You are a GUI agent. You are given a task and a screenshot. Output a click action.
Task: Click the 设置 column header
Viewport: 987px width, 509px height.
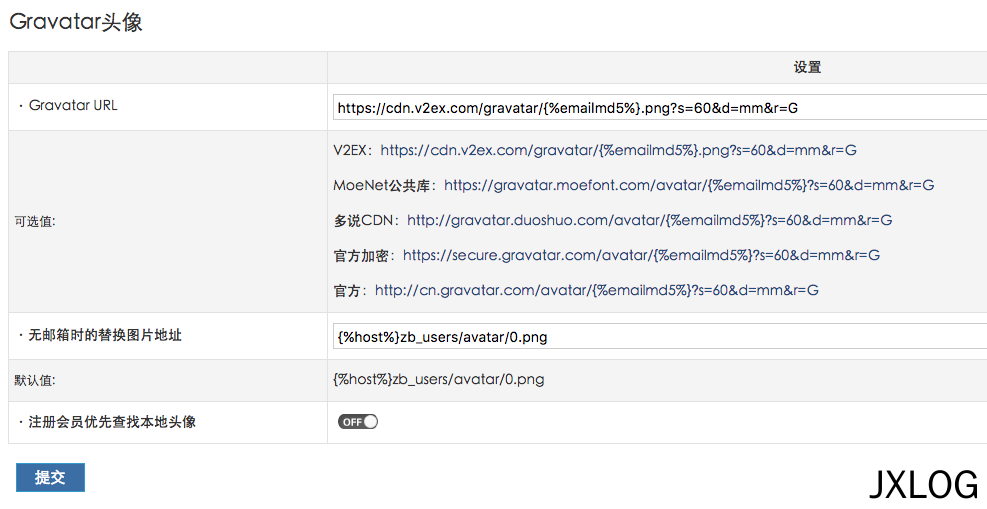(x=807, y=67)
